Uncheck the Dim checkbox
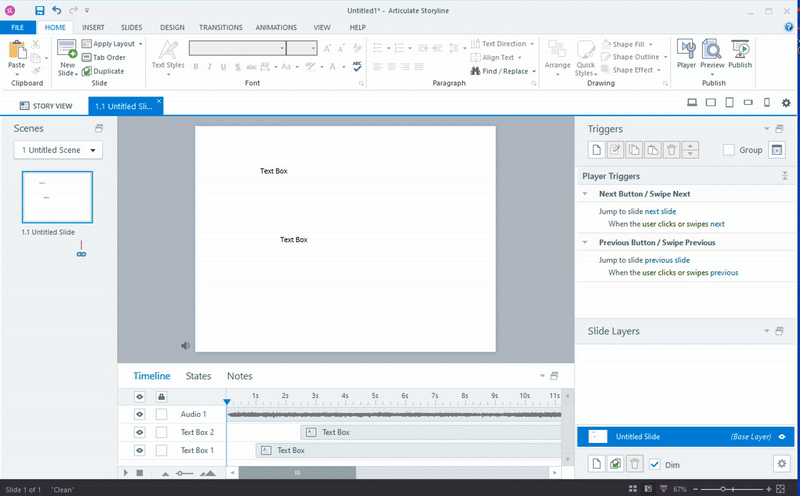Image resolution: width=800 pixels, height=496 pixels. (655, 464)
